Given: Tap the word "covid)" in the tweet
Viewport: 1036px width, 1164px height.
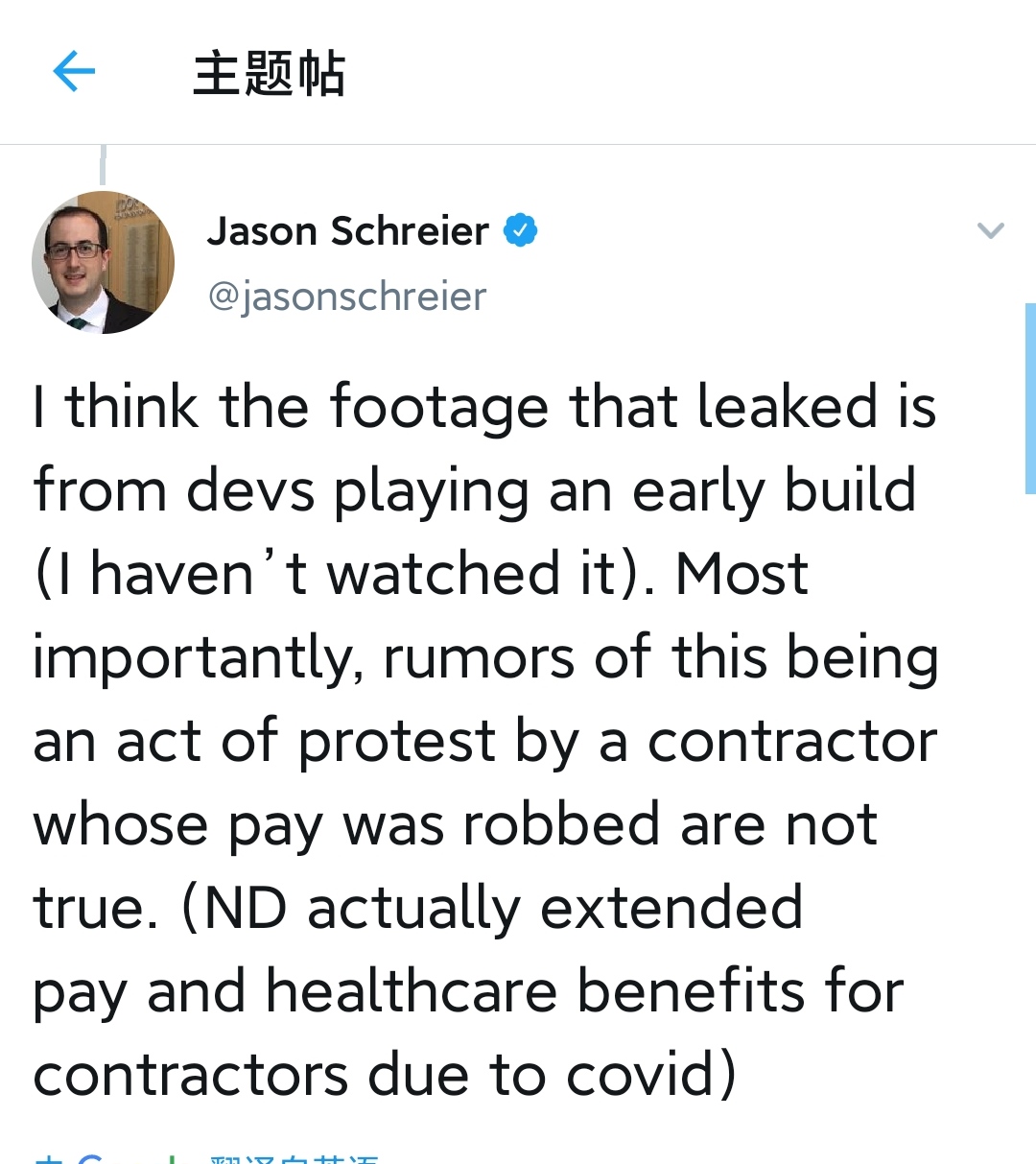Looking at the screenshot, I should (651, 1074).
